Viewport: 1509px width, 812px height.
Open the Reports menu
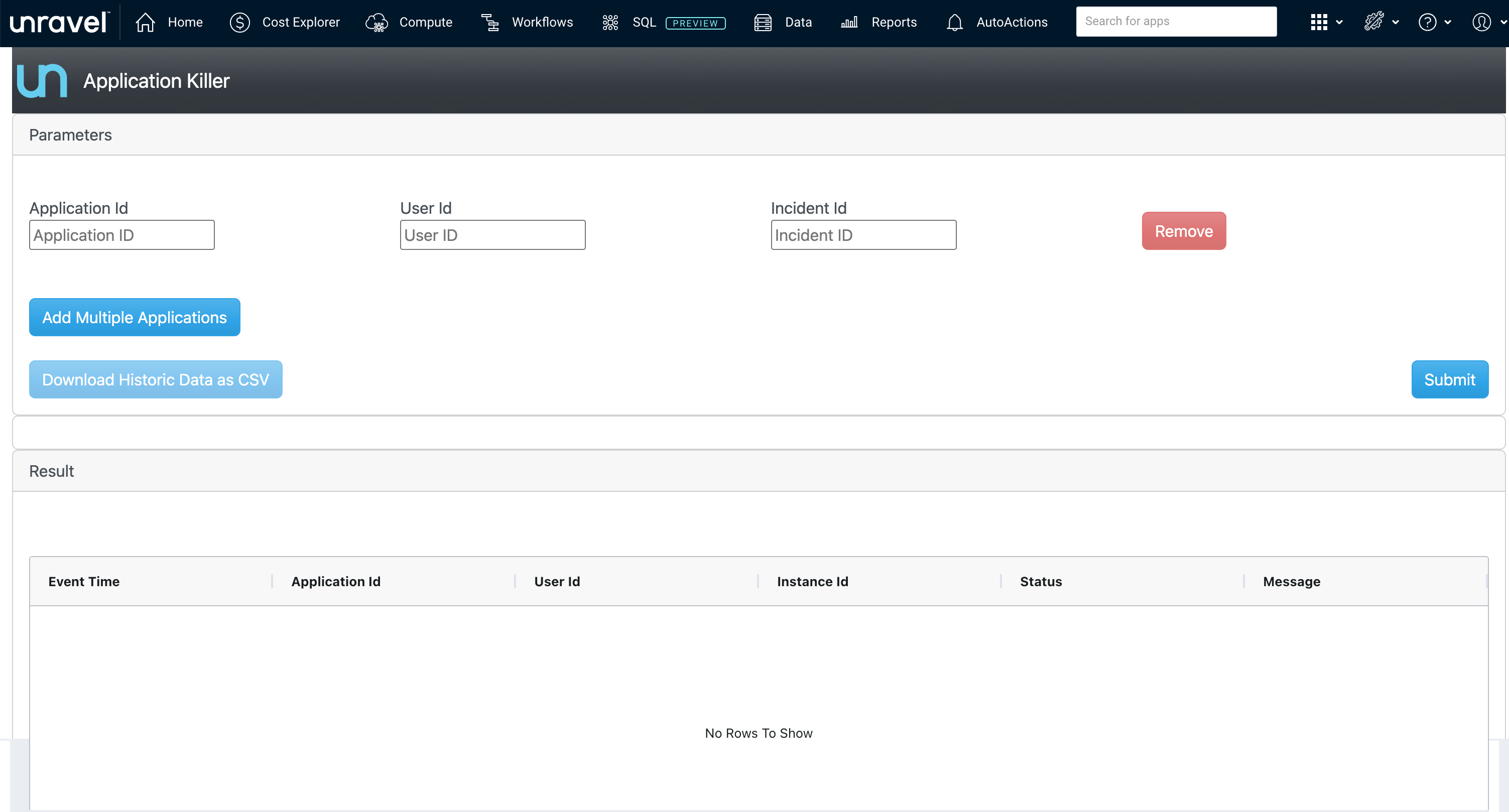tap(894, 22)
